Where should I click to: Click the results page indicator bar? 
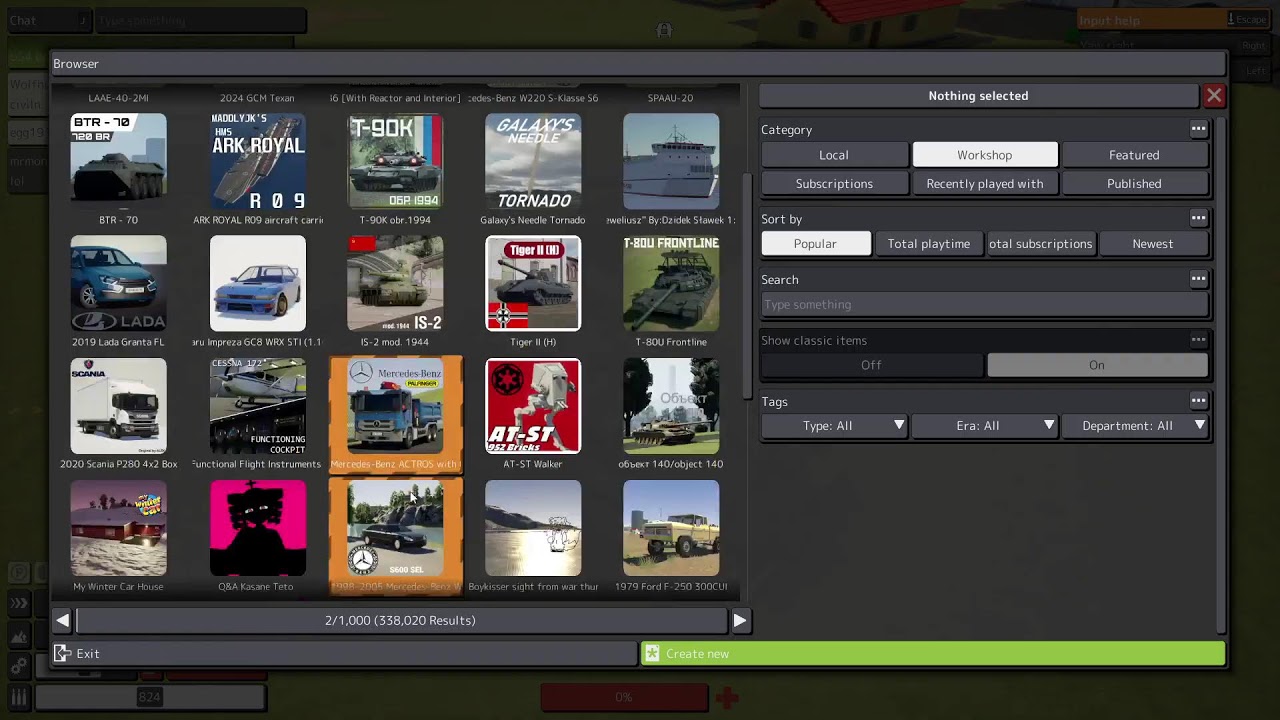click(x=401, y=621)
